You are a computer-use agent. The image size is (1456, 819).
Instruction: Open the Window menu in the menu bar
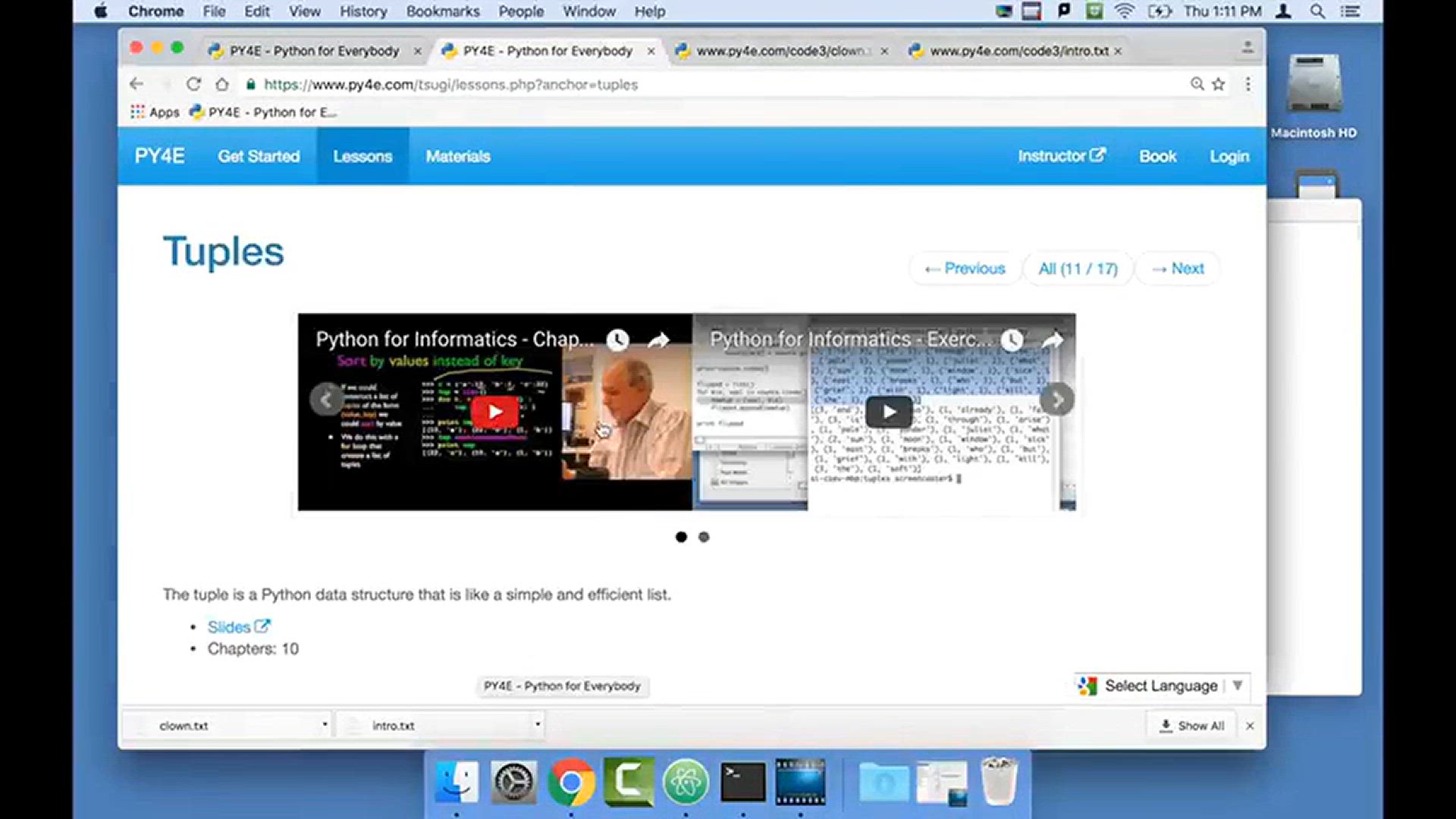point(589,11)
